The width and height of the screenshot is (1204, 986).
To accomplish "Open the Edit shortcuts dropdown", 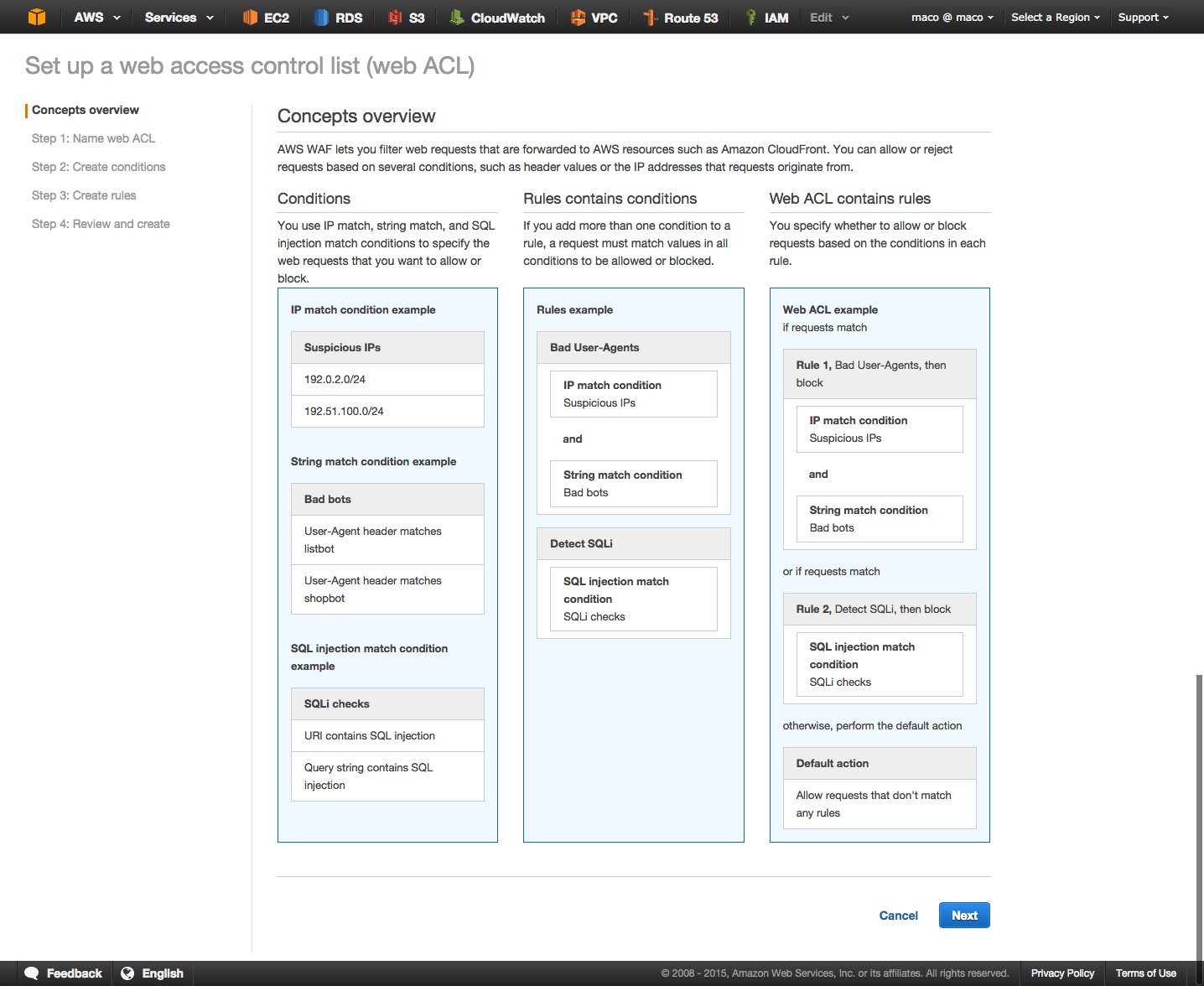I will click(829, 17).
